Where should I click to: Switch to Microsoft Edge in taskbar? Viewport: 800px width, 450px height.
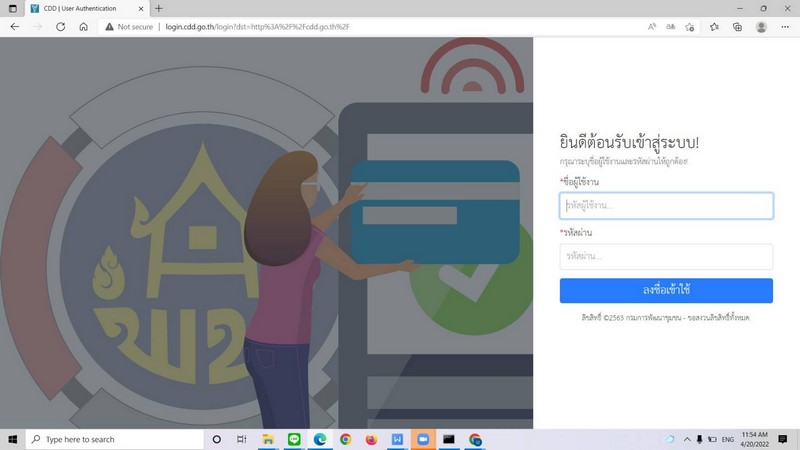point(320,439)
